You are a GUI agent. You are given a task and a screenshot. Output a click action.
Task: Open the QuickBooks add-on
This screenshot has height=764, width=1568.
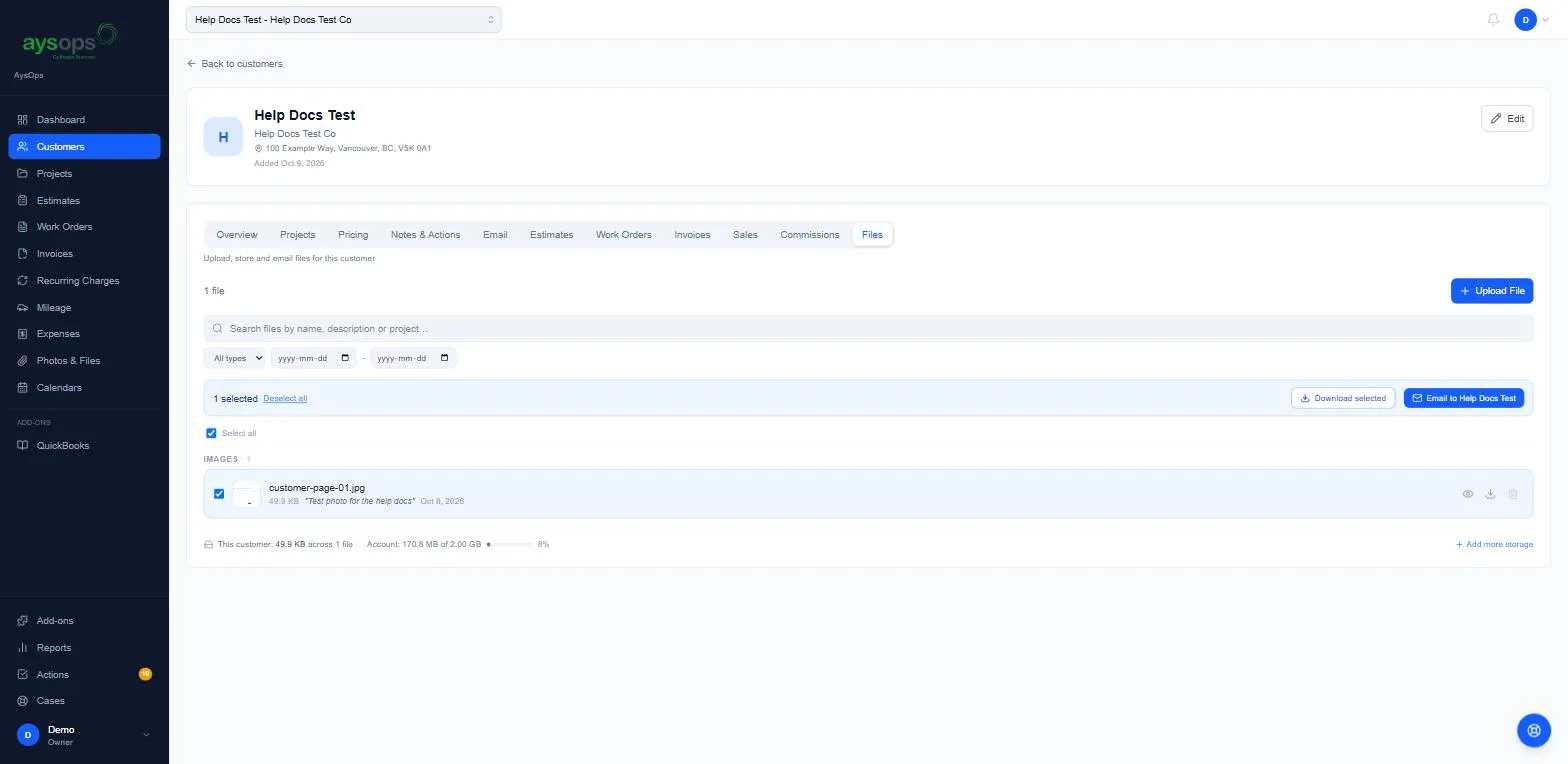point(84,446)
